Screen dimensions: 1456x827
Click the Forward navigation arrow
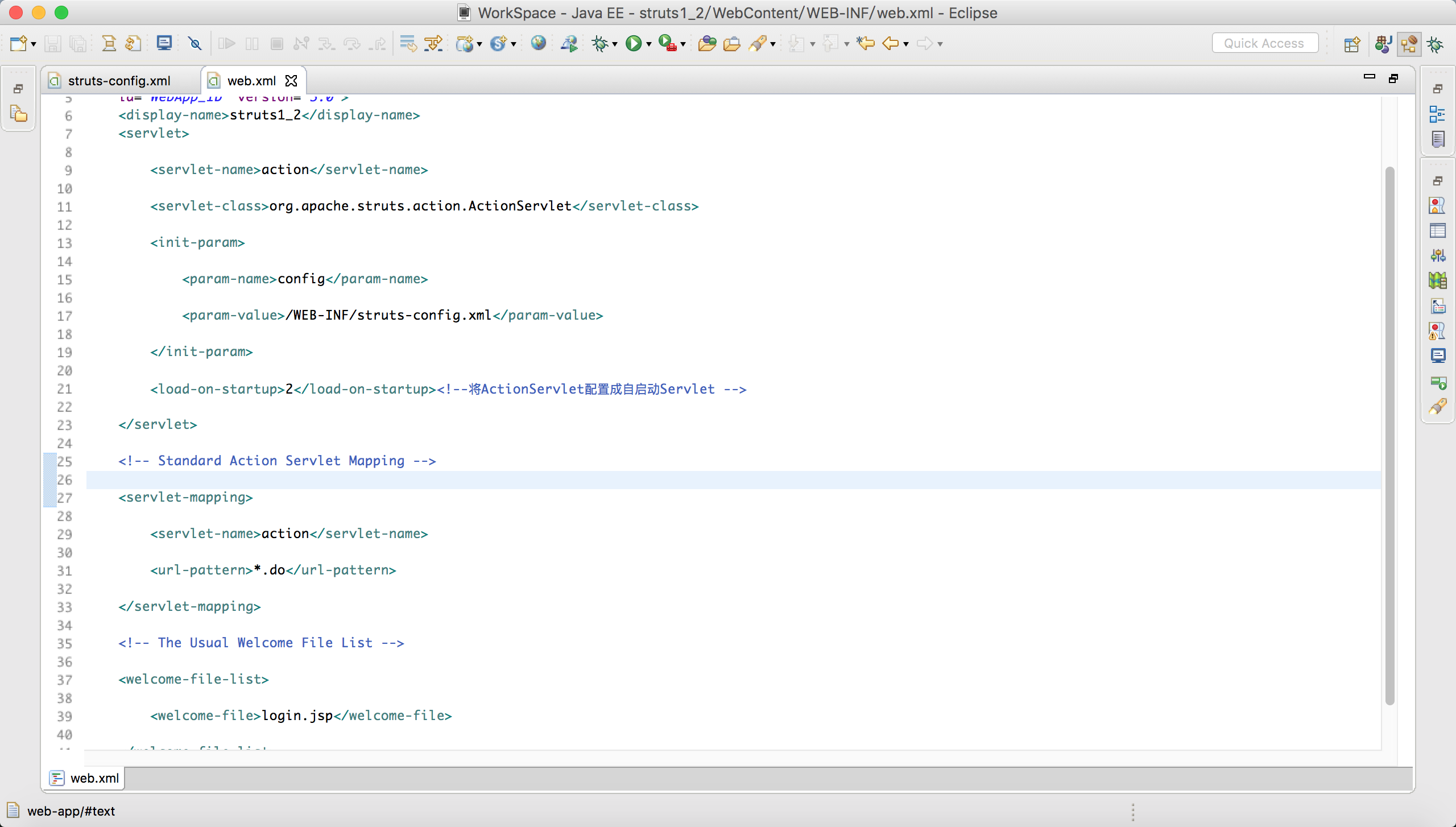point(925,44)
